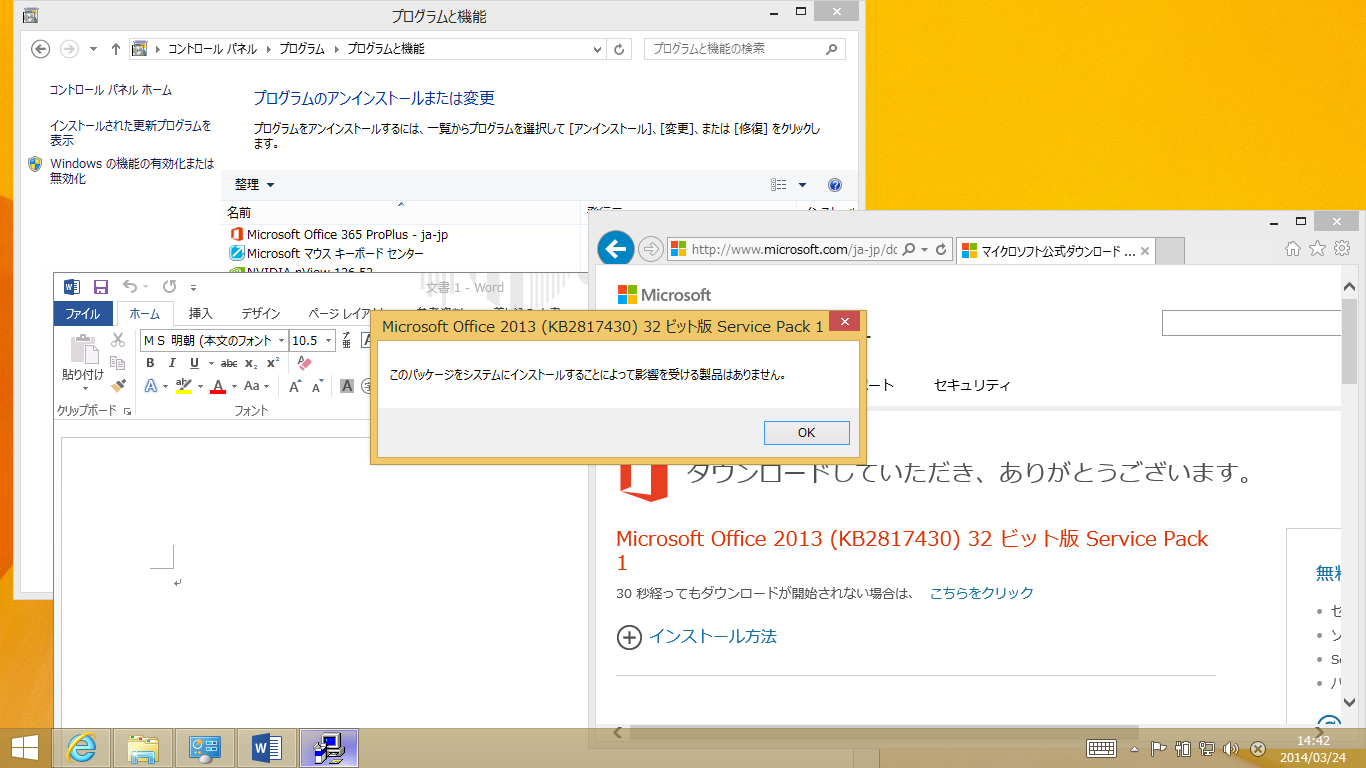Toggle Superscript x² in Word
1366x768 pixels.
272,363
